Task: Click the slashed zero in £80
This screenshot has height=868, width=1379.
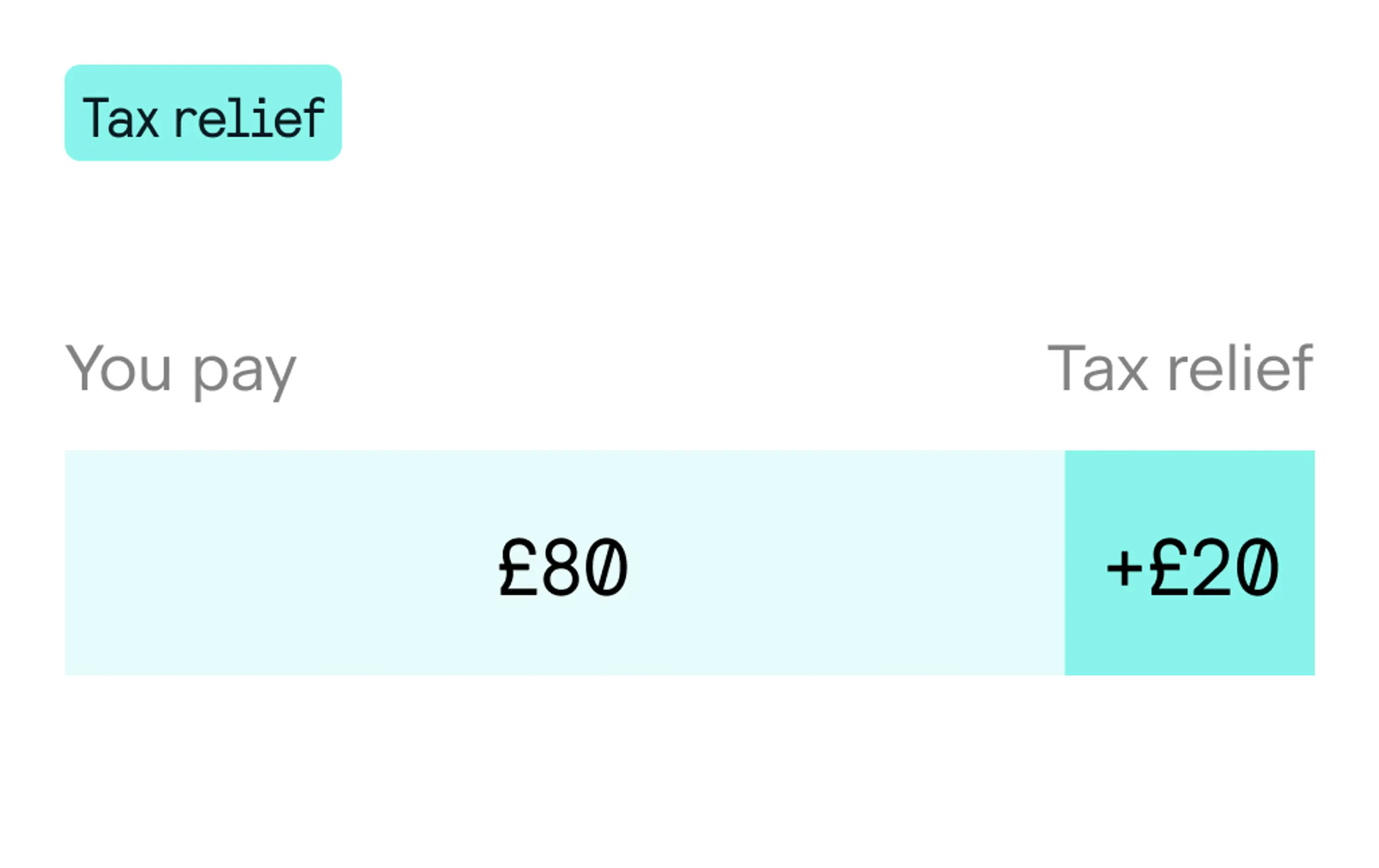Action: pos(607,567)
